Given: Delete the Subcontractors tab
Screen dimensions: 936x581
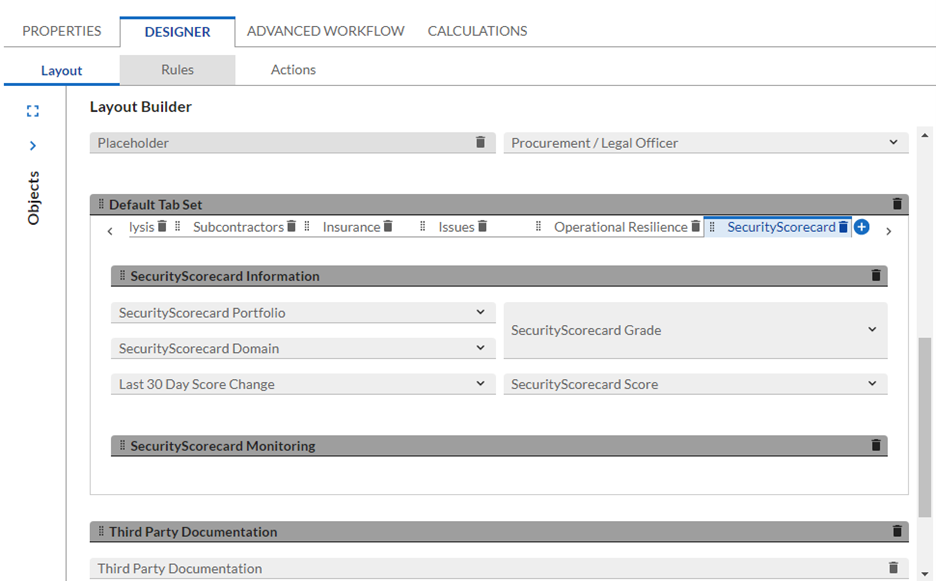Looking at the screenshot, I should 291,226.
